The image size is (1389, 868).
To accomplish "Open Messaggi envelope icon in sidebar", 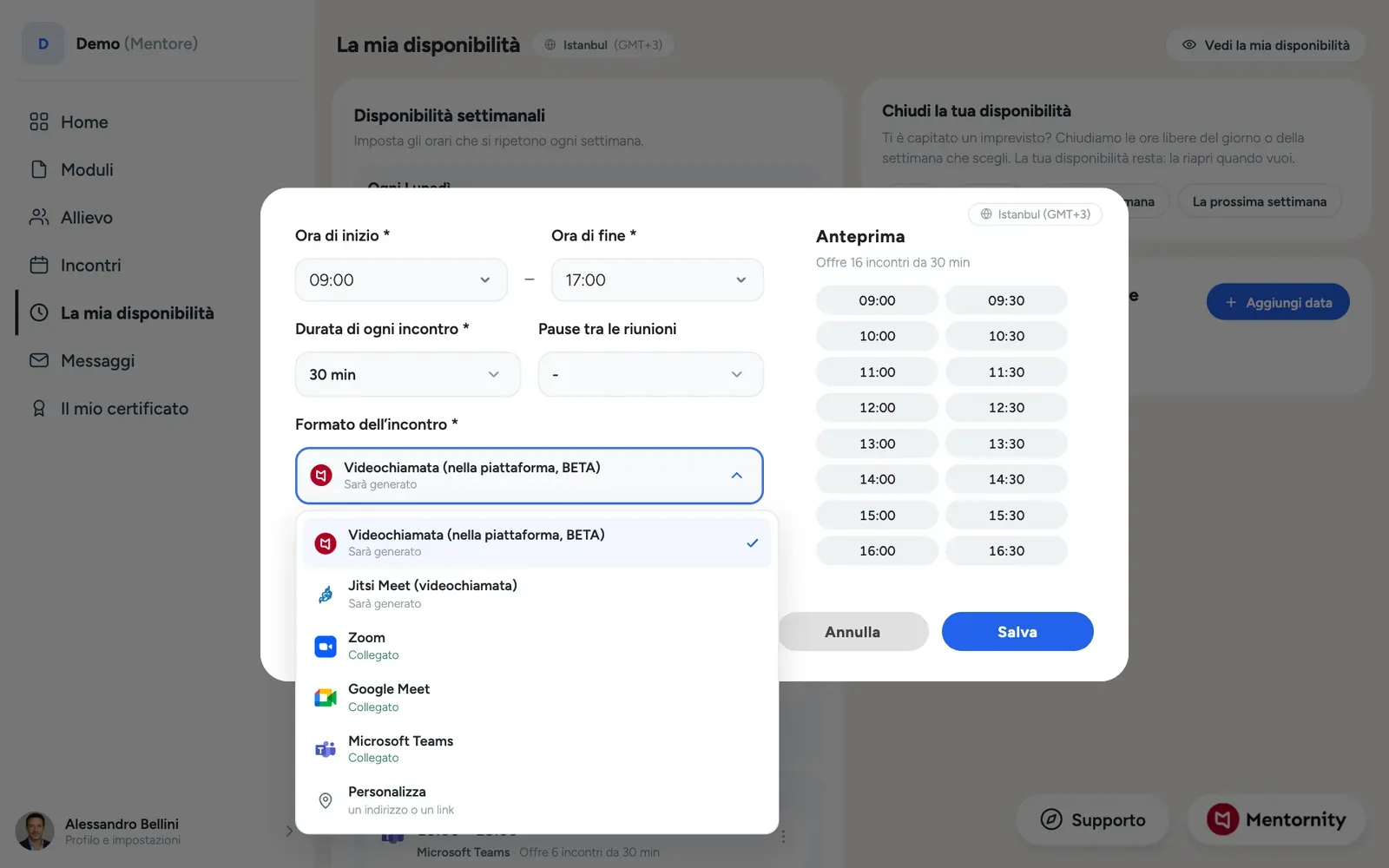I will (x=39, y=360).
